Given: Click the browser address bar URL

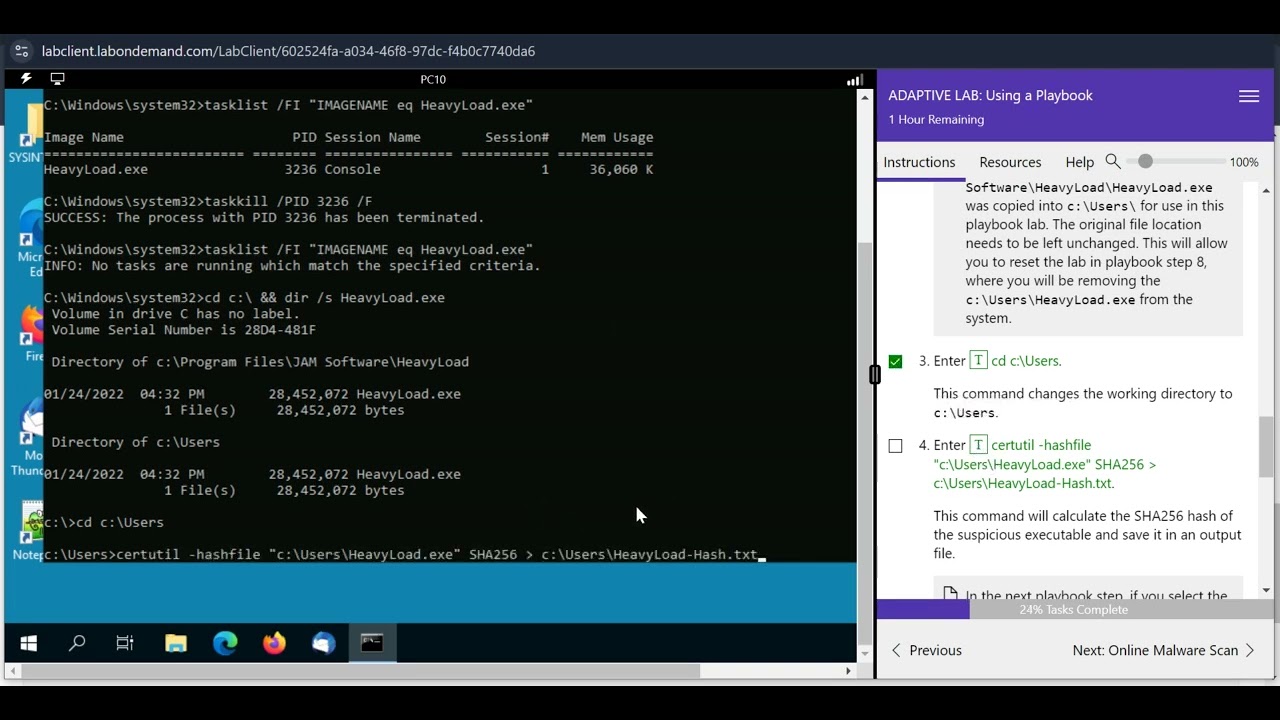Looking at the screenshot, I should 288,51.
